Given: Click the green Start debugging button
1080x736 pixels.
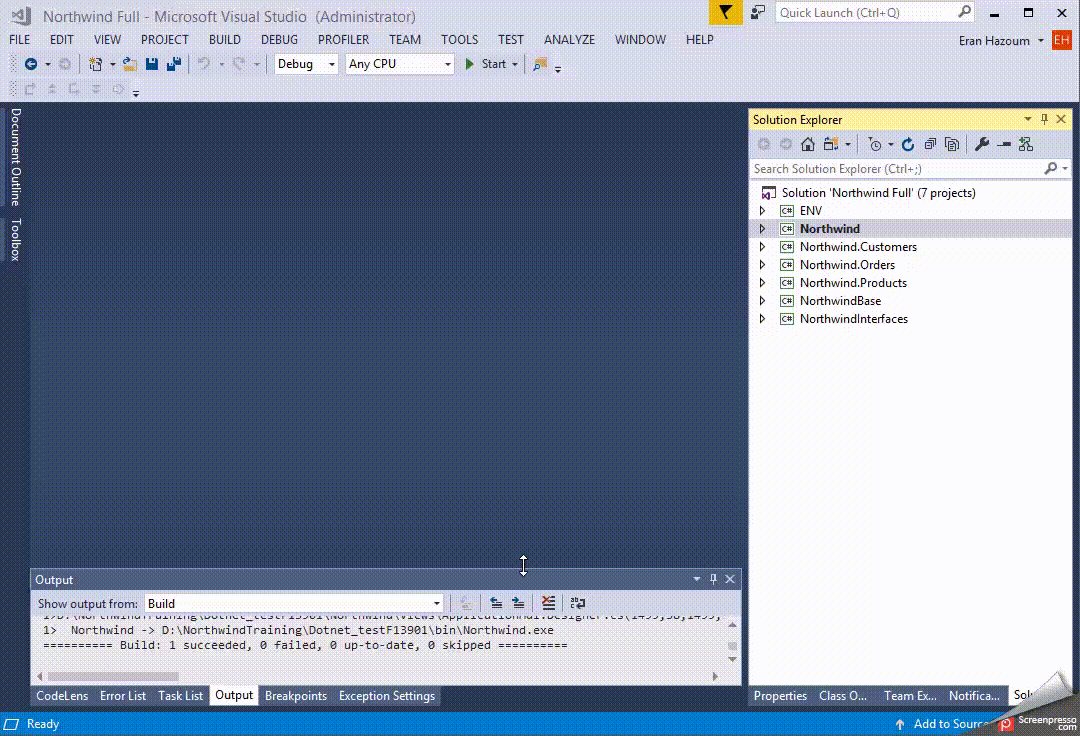Looking at the screenshot, I should (x=486, y=64).
